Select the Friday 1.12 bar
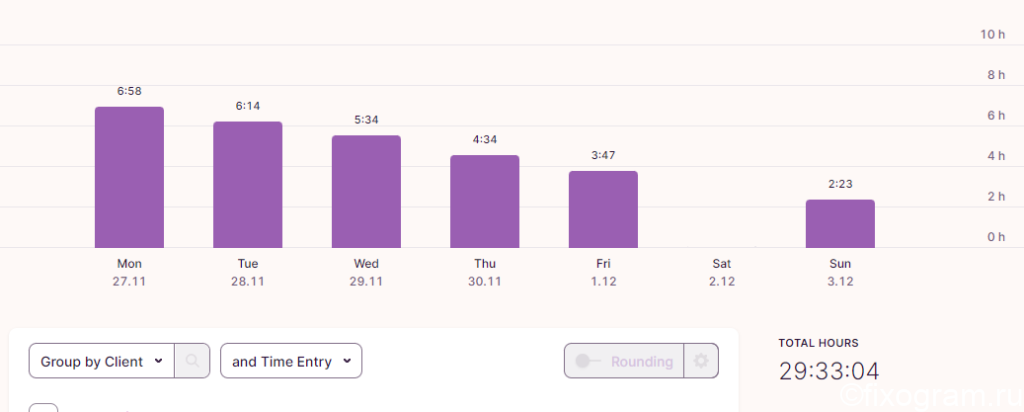The image size is (1024, 412). [x=603, y=209]
